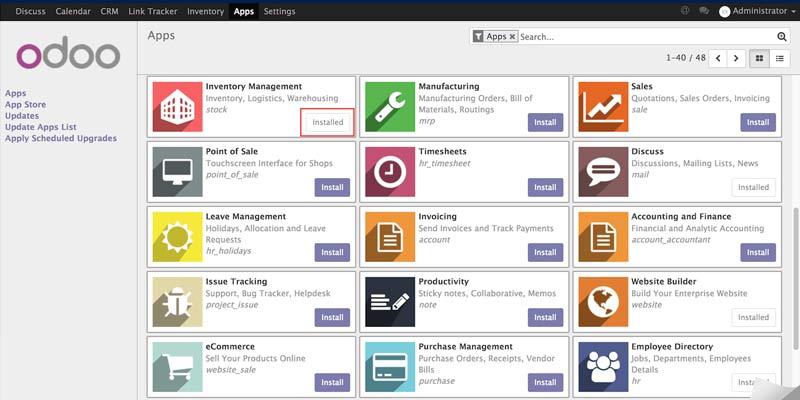The width and height of the screenshot is (800, 400).
Task: Click Installed button on Inventory Management
Action: 328,122
